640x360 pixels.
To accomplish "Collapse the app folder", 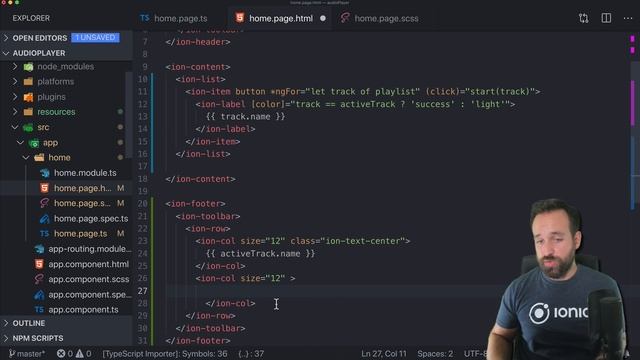I will coord(20,142).
